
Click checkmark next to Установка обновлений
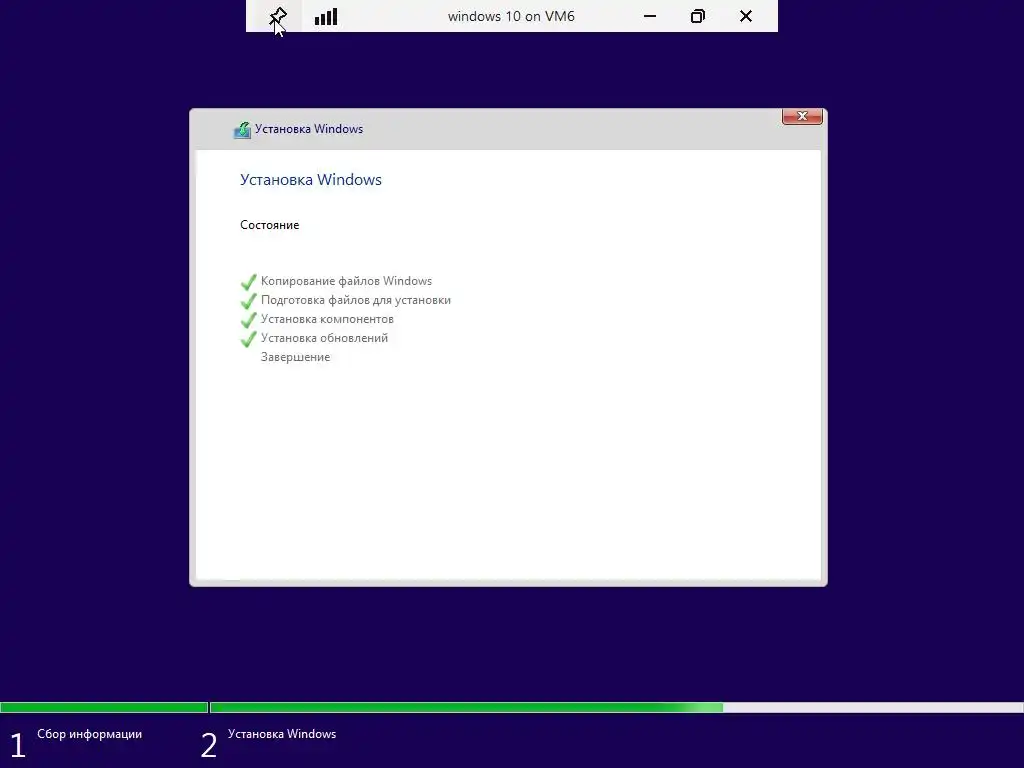249,339
